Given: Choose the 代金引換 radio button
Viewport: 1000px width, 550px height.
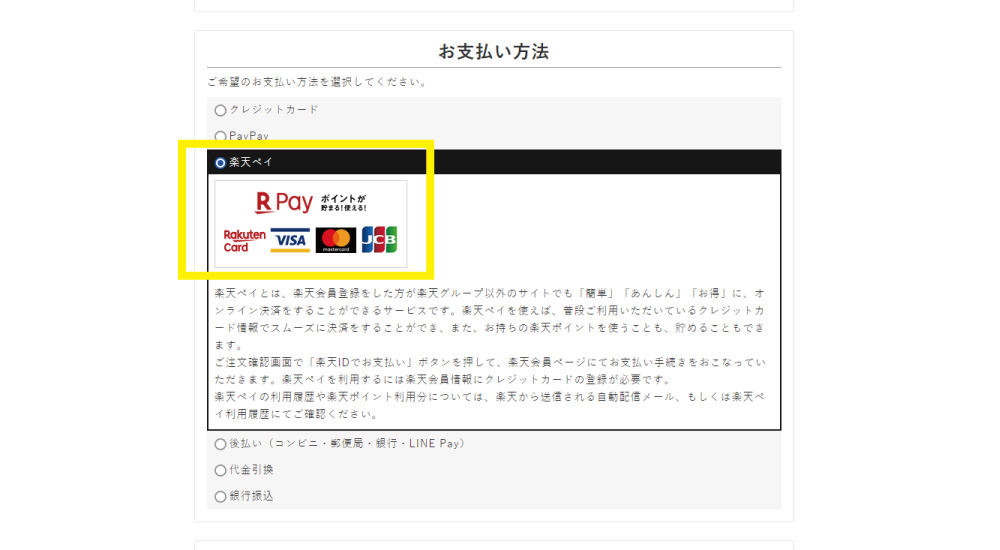Looking at the screenshot, I should (220, 470).
